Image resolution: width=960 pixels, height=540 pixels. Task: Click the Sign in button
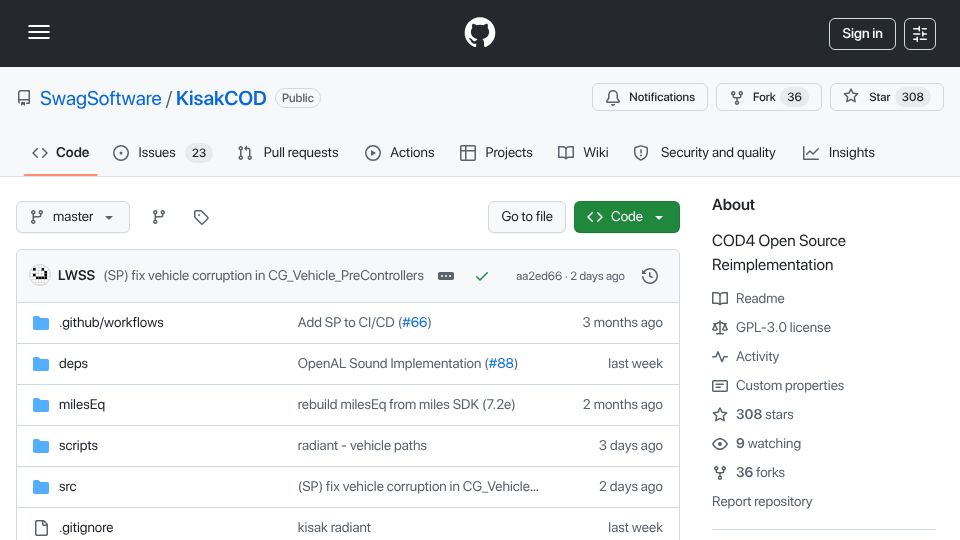(x=862, y=34)
